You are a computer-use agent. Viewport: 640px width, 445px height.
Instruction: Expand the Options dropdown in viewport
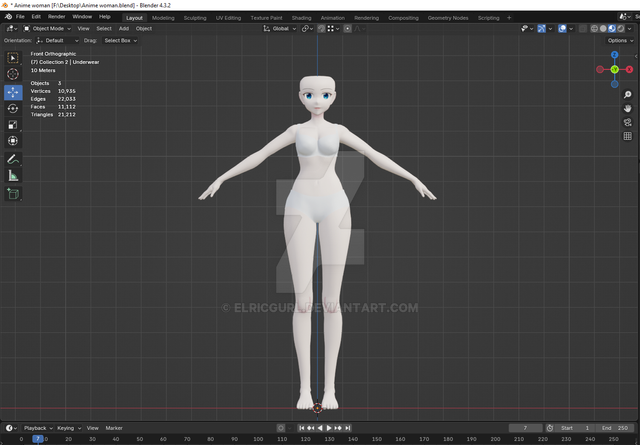click(x=618, y=41)
